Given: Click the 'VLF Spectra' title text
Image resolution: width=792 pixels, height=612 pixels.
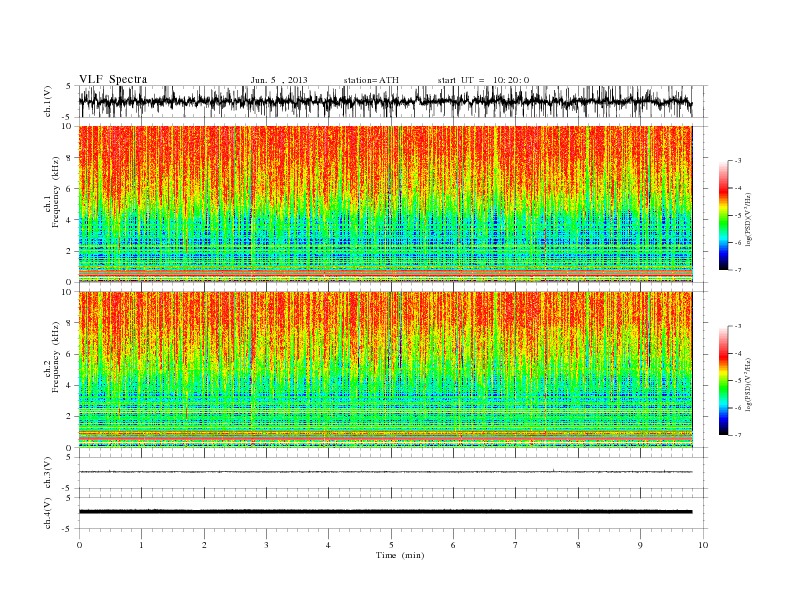Looking at the screenshot, I should pos(113,79).
